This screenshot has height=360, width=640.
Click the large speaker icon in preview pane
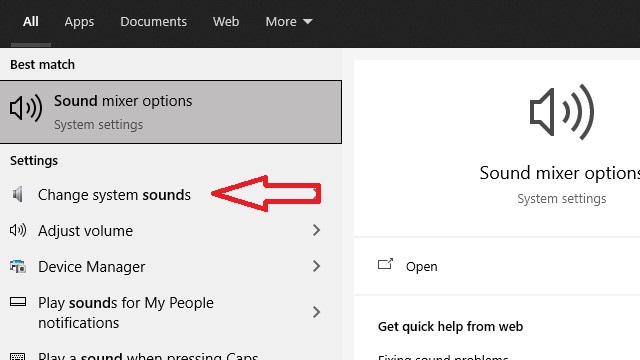coord(562,112)
